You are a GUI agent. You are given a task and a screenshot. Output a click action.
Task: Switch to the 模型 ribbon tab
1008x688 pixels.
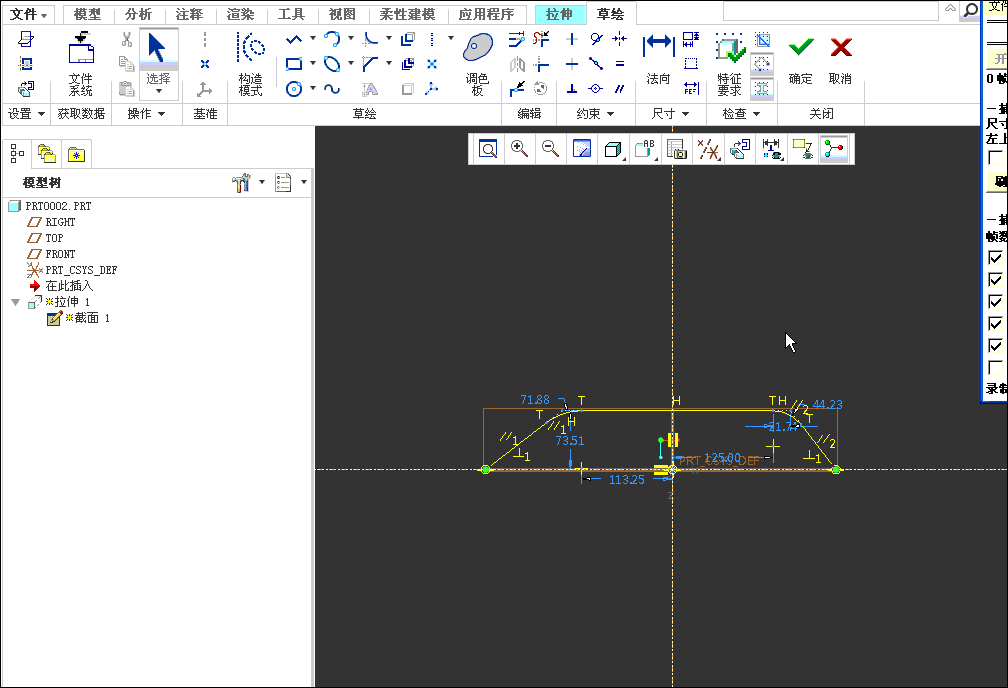pos(87,14)
